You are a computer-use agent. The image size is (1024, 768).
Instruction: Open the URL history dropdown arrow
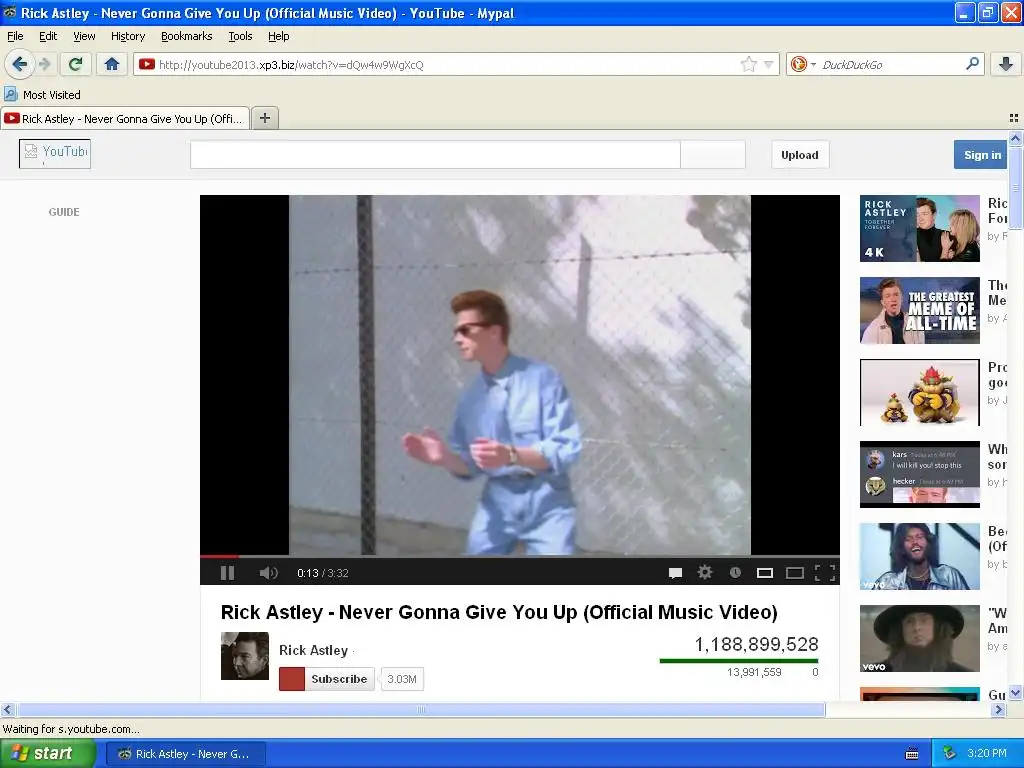(x=769, y=65)
